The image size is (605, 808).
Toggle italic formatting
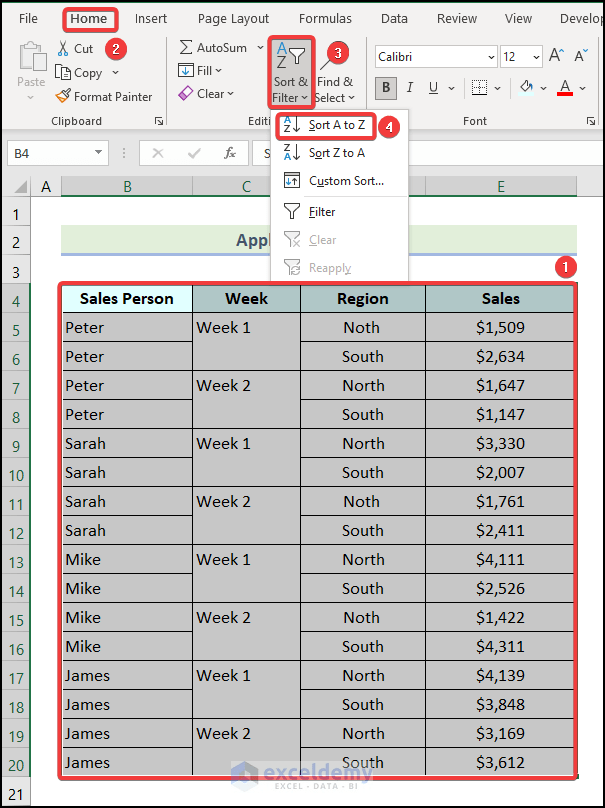407,88
